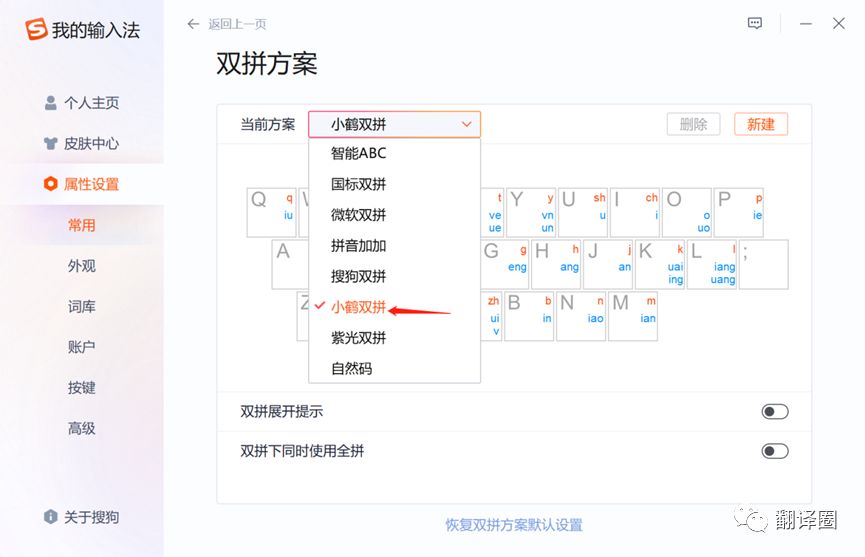Click the Q key tile
865x557 pixels.
click(271, 212)
